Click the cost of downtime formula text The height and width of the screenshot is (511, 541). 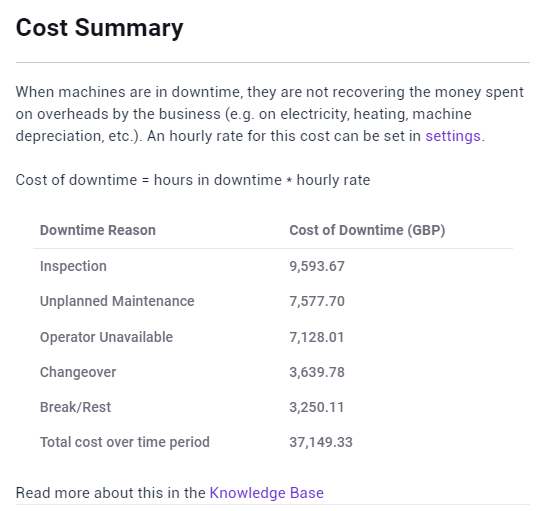coord(193,180)
